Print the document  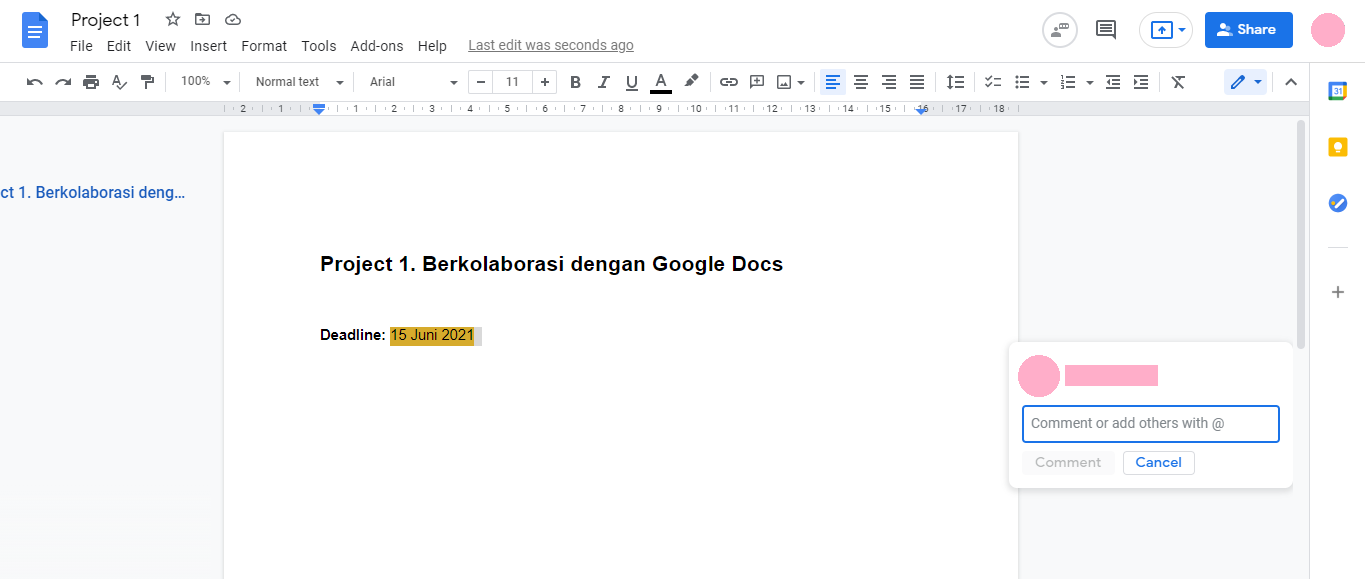coord(91,82)
